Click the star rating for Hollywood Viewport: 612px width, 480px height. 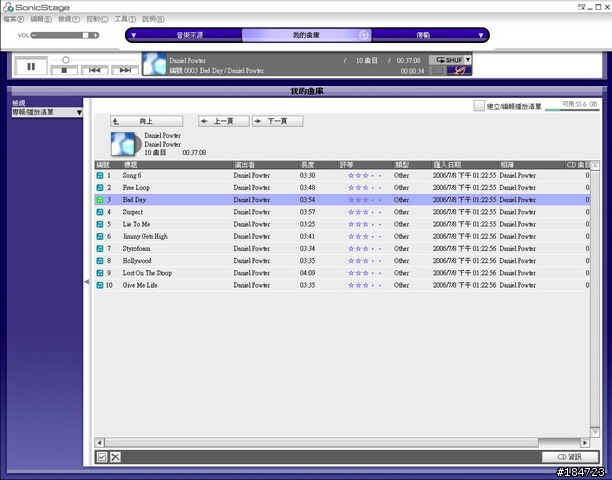365,261
